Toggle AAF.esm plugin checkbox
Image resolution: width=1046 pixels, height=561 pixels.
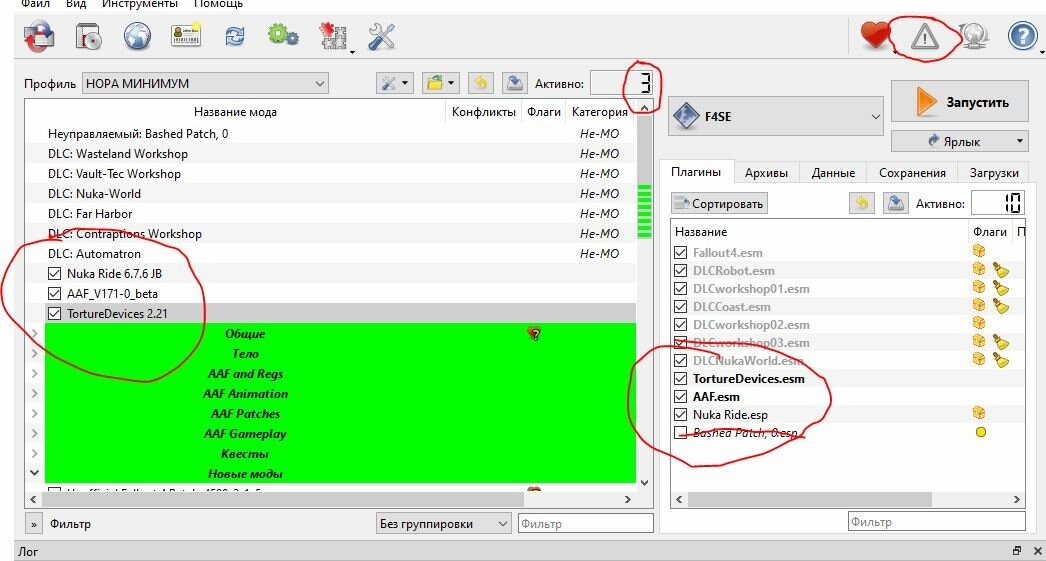(x=680, y=396)
